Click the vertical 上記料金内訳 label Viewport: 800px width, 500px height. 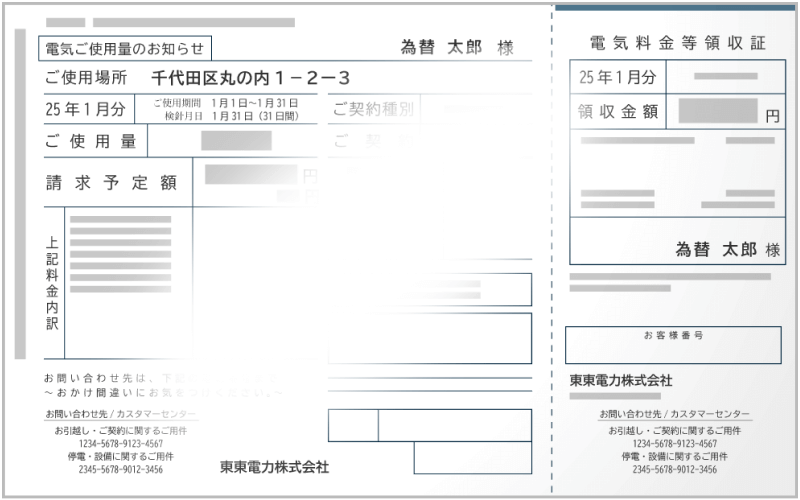coord(52,283)
